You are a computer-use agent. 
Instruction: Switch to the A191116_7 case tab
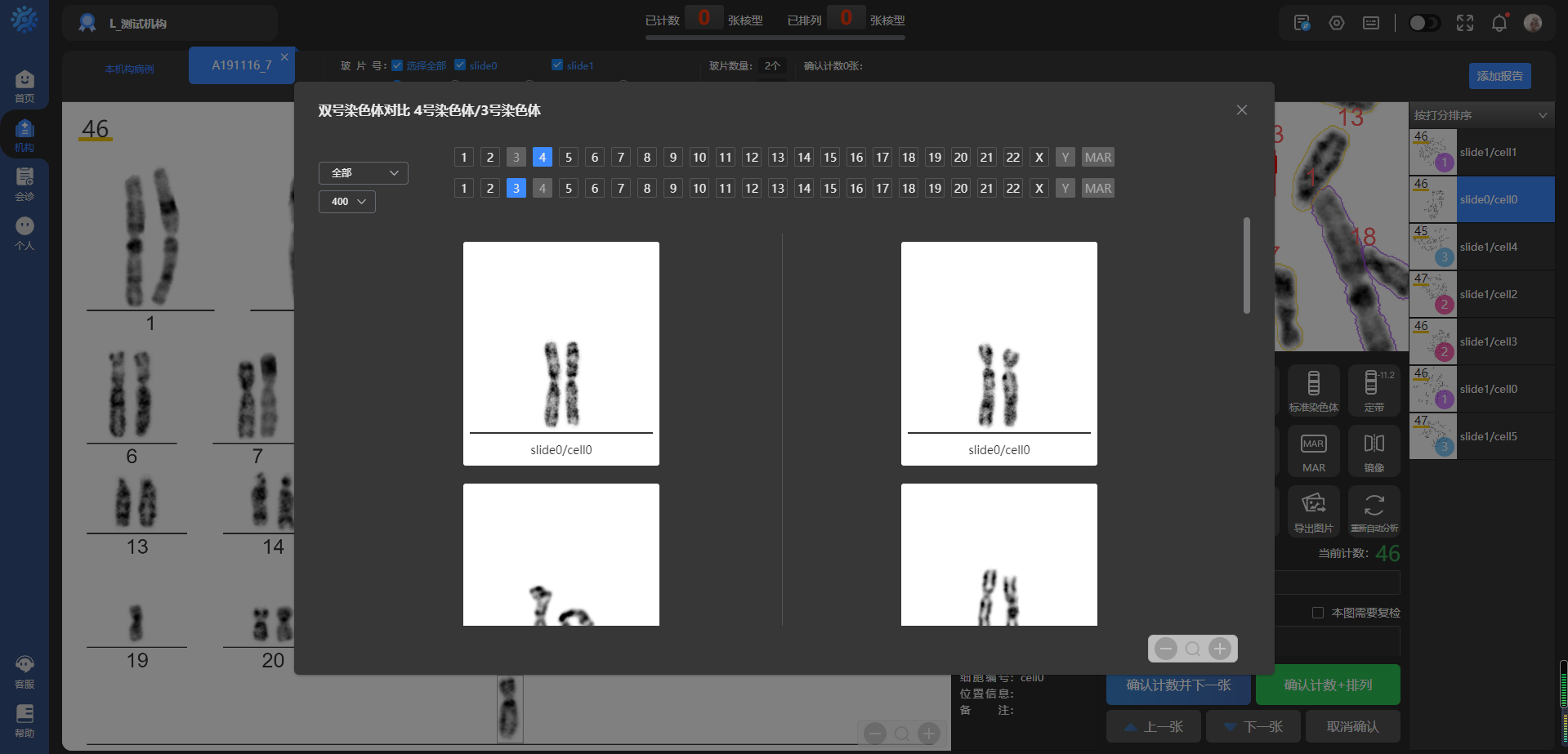pos(241,65)
